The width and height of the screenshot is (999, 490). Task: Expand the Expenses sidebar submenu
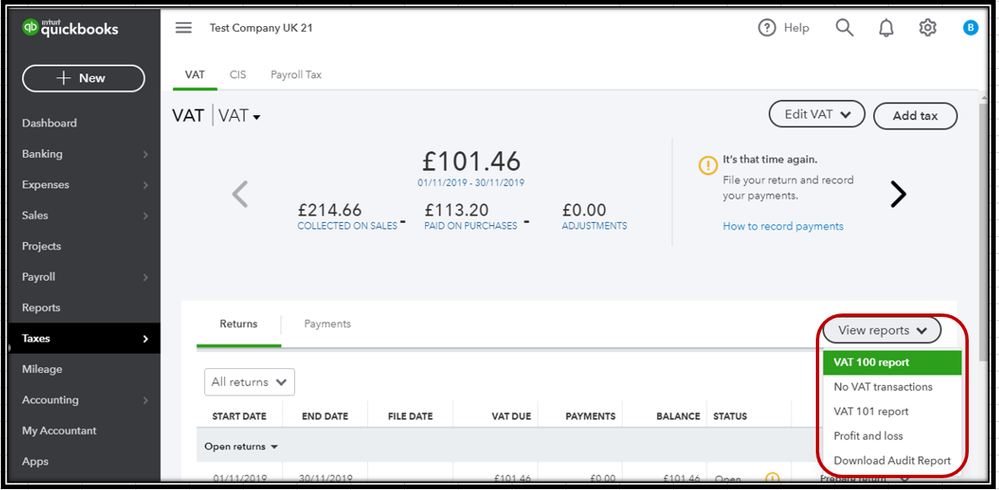[145, 185]
